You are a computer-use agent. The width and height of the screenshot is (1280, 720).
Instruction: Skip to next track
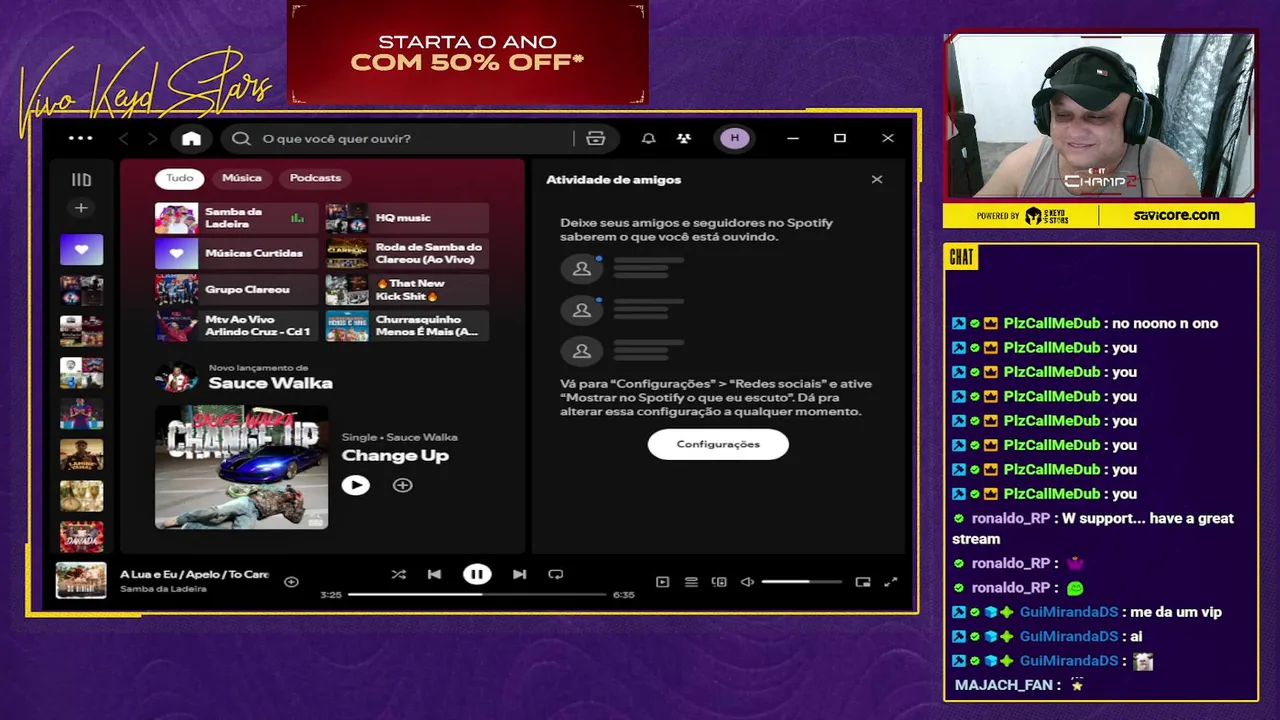tap(519, 574)
